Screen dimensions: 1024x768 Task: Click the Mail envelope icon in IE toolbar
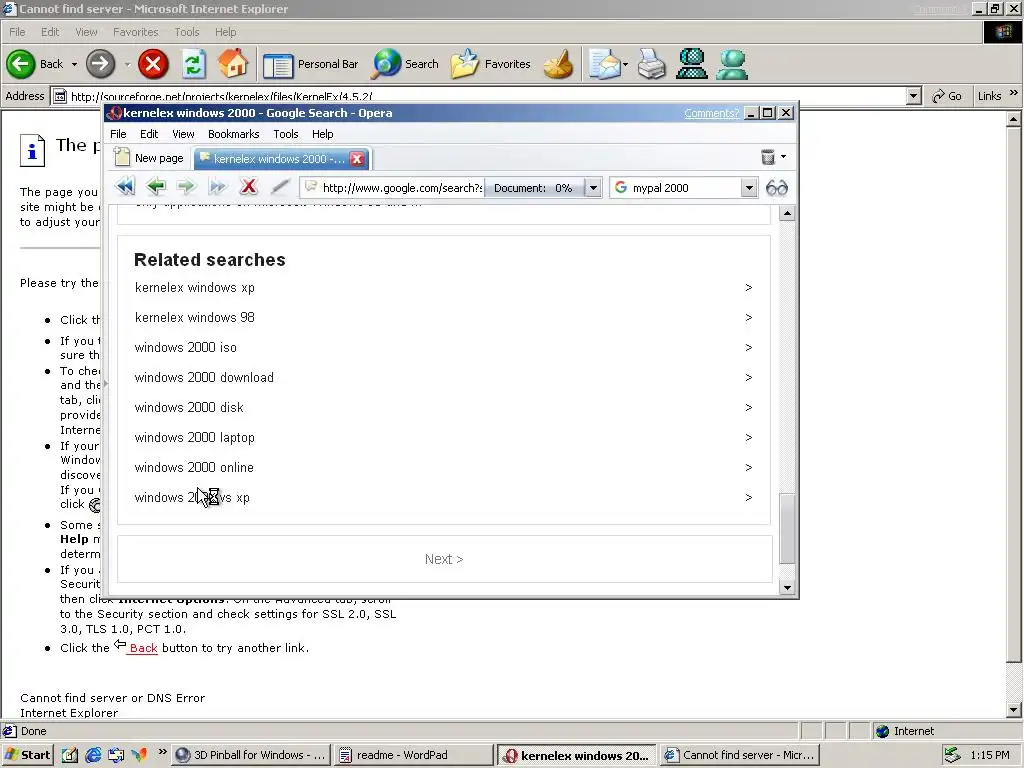(x=605, y=64)
